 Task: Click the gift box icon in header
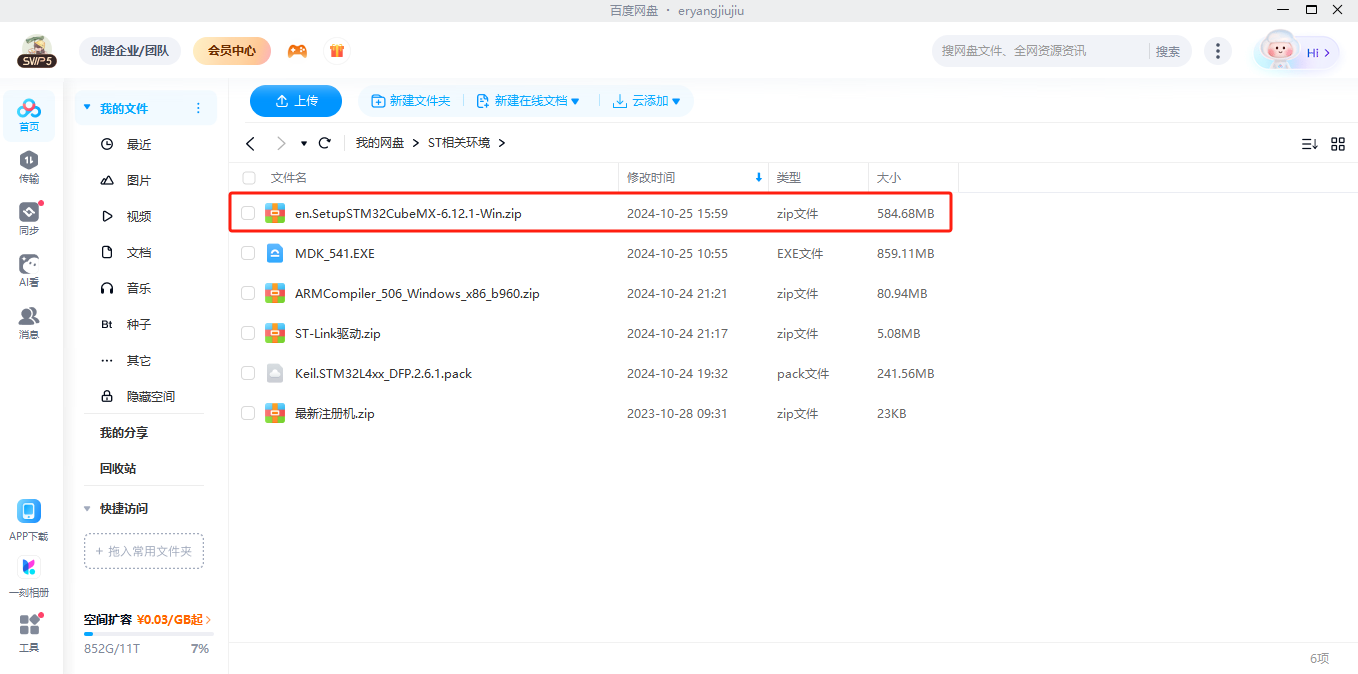pos(337,50)
